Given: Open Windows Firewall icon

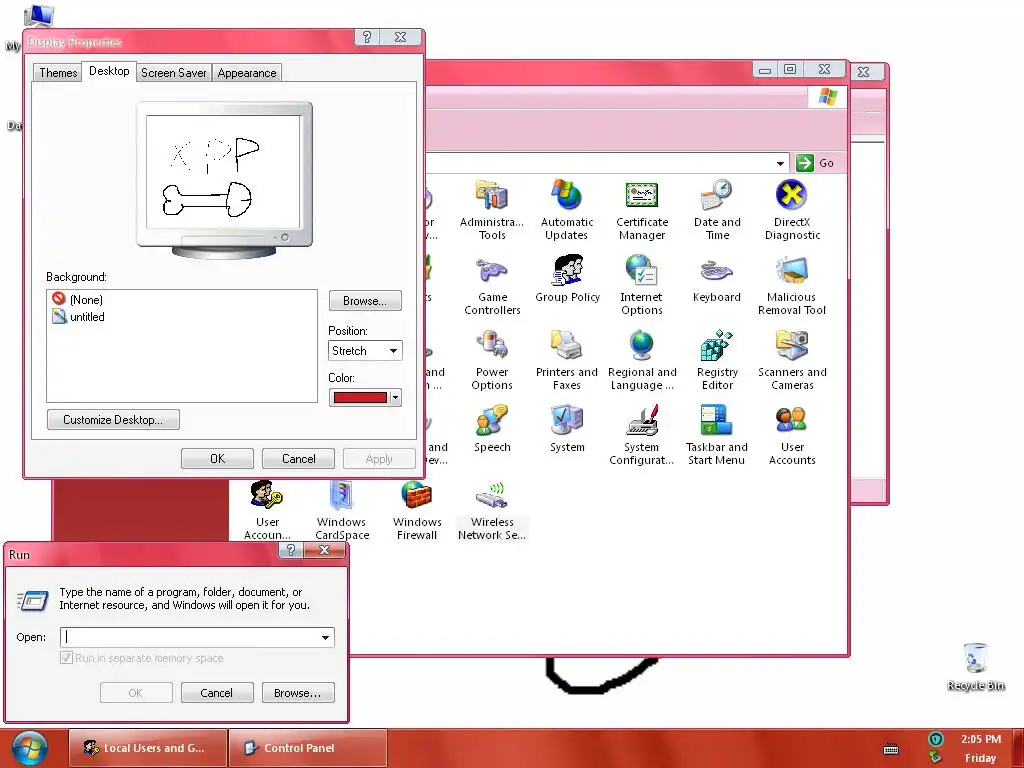Looking at the screenshot, I should tap(417, 510).
